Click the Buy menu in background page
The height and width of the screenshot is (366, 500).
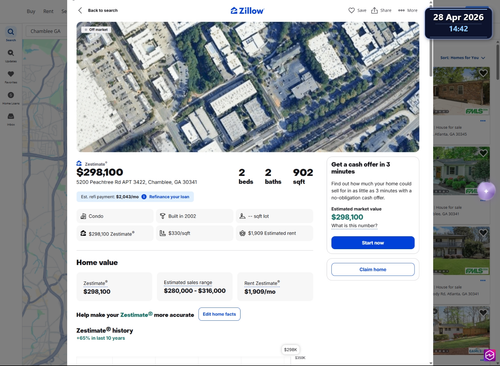point(31,11)
